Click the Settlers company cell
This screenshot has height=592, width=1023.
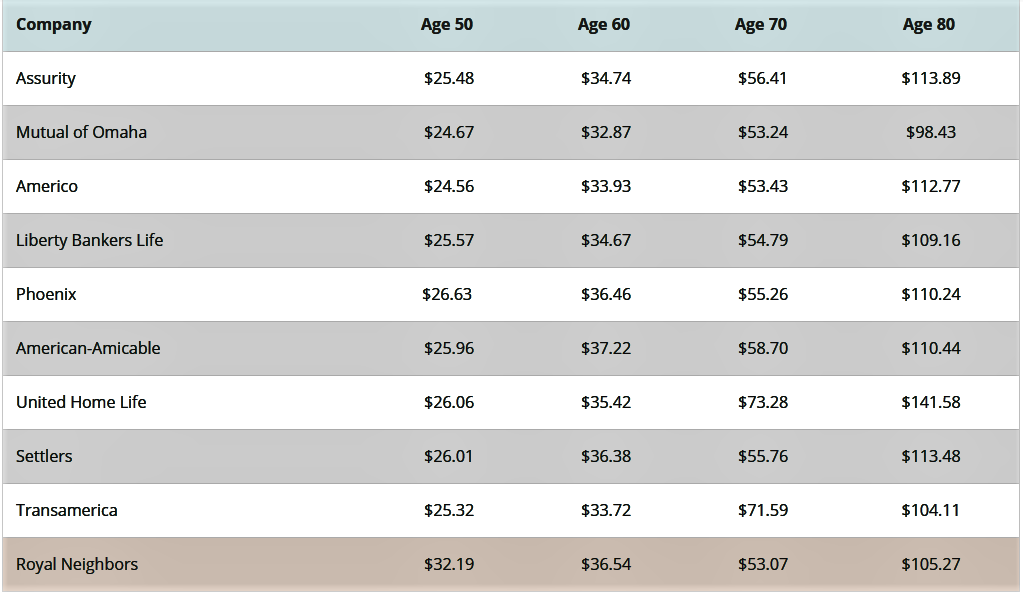(x=44, y=456)
